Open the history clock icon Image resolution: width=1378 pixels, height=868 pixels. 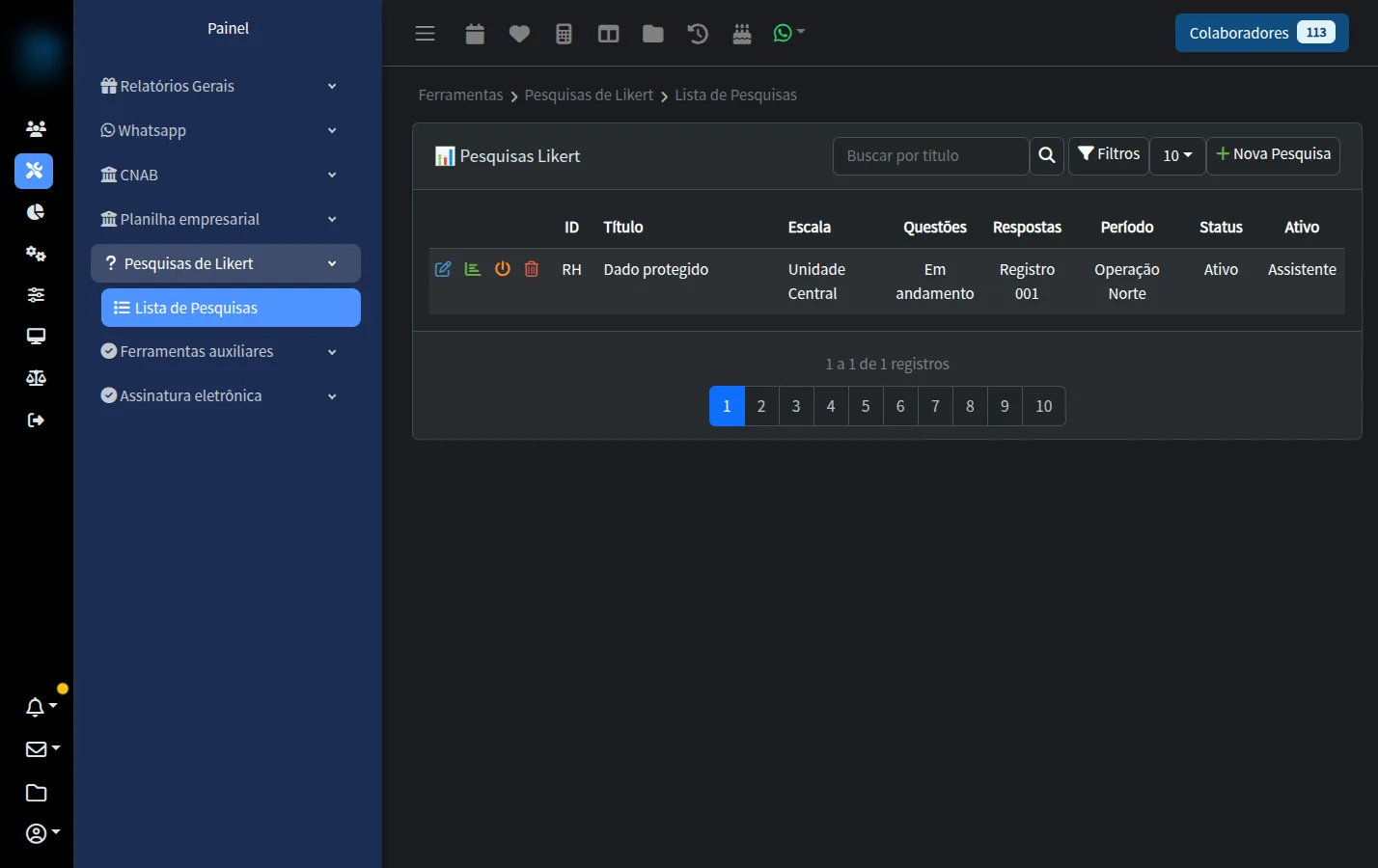click(x=698, y=34)
